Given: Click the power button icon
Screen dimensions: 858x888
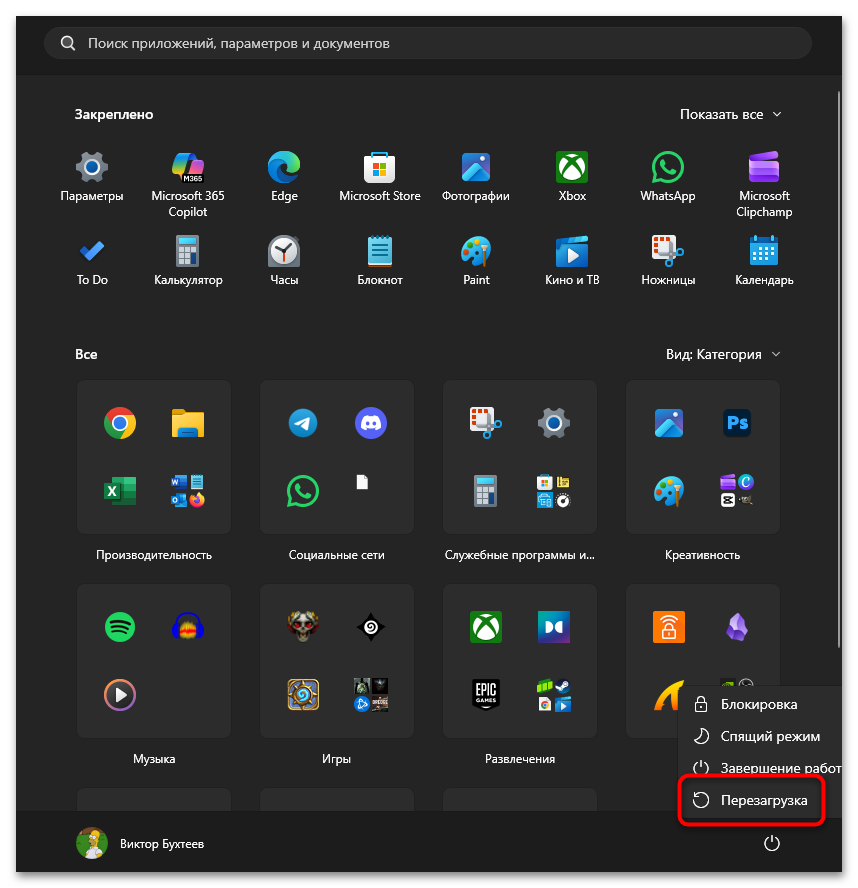Looking at the screenshot, I should coord(771,844).
